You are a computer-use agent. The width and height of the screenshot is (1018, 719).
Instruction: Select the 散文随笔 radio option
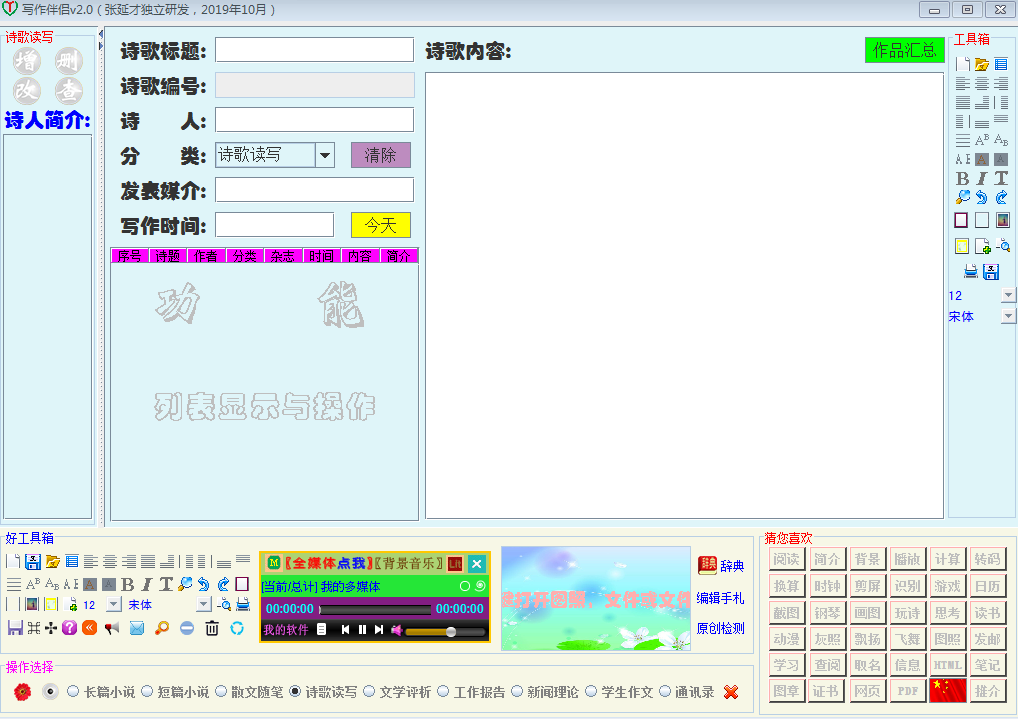coord(221,691)
